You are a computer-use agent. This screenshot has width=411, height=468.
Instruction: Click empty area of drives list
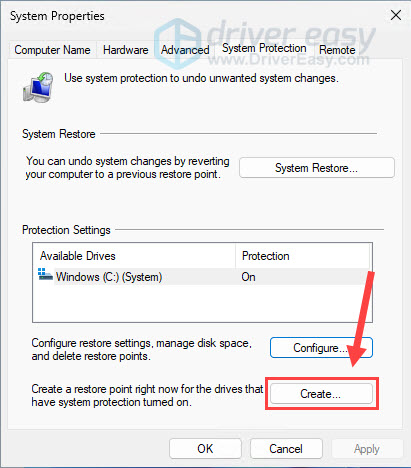[x=202, y=303]
